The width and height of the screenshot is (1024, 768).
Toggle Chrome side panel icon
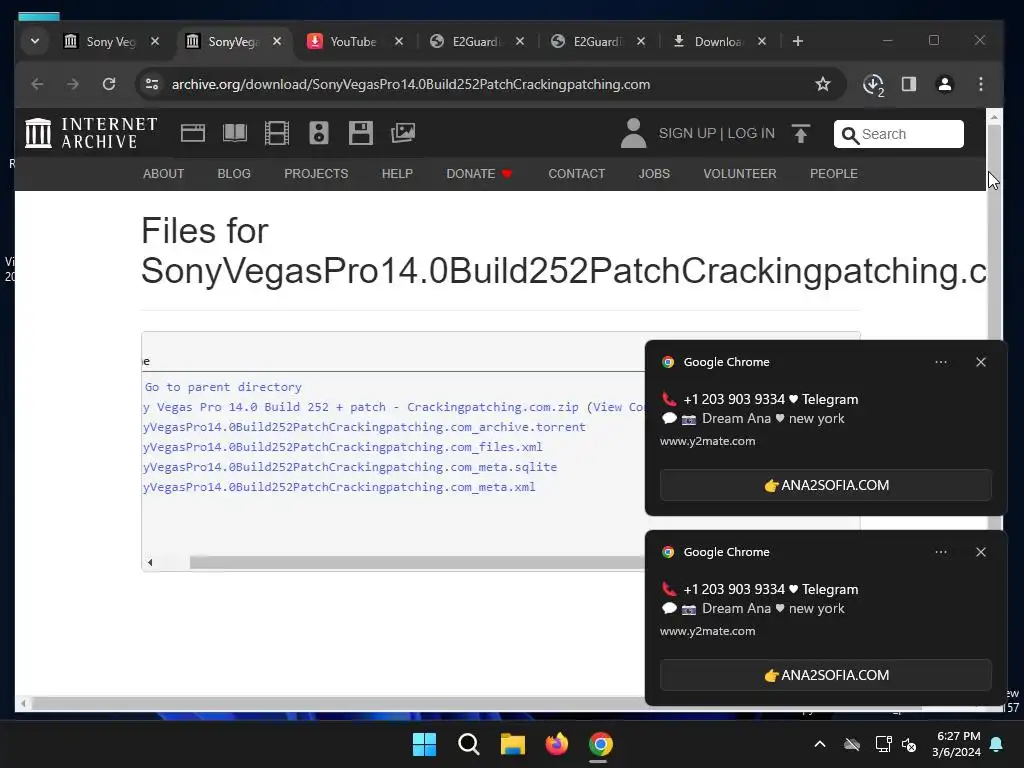909,84
